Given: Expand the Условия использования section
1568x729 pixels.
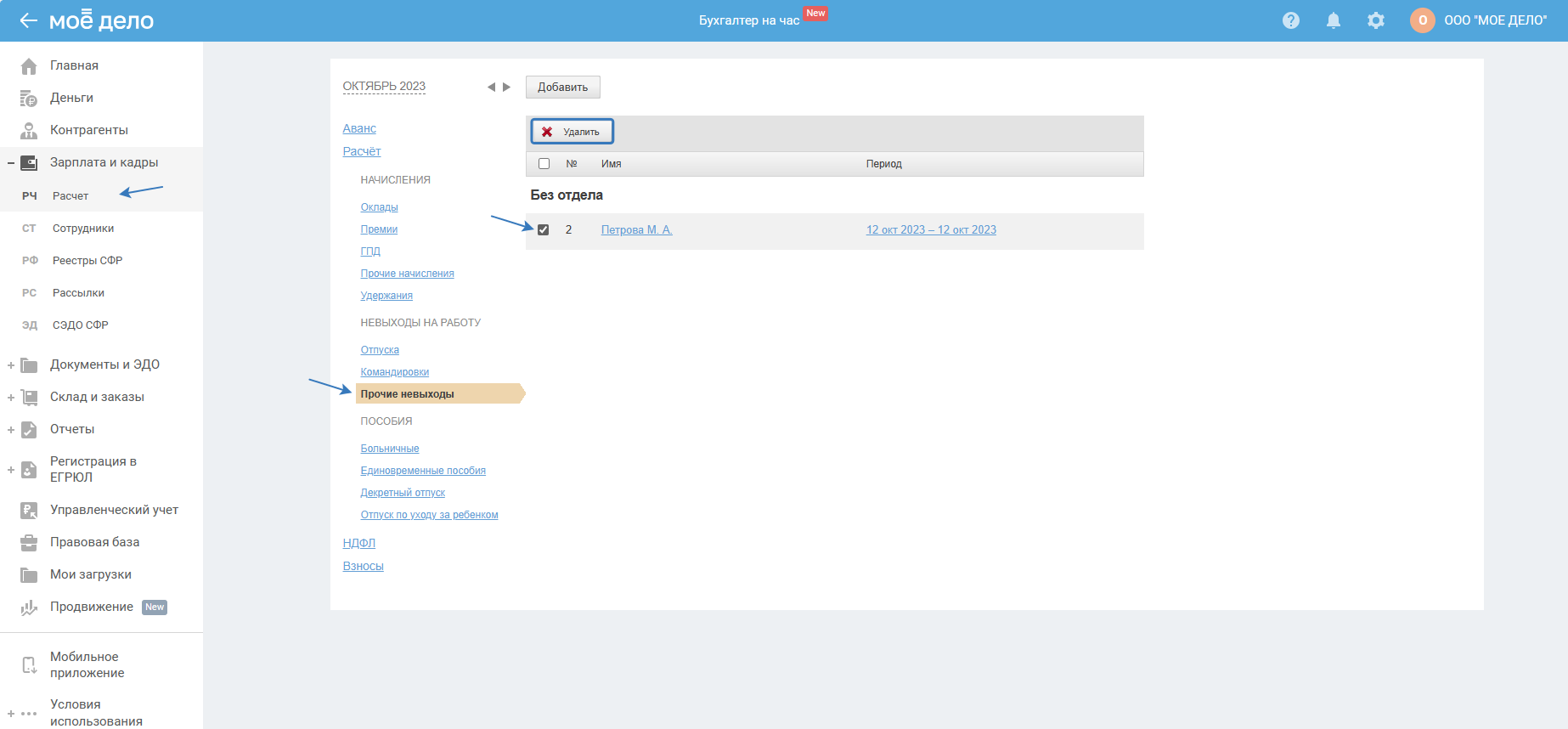Looking at the screenshot, I should (x=11, y=714).
